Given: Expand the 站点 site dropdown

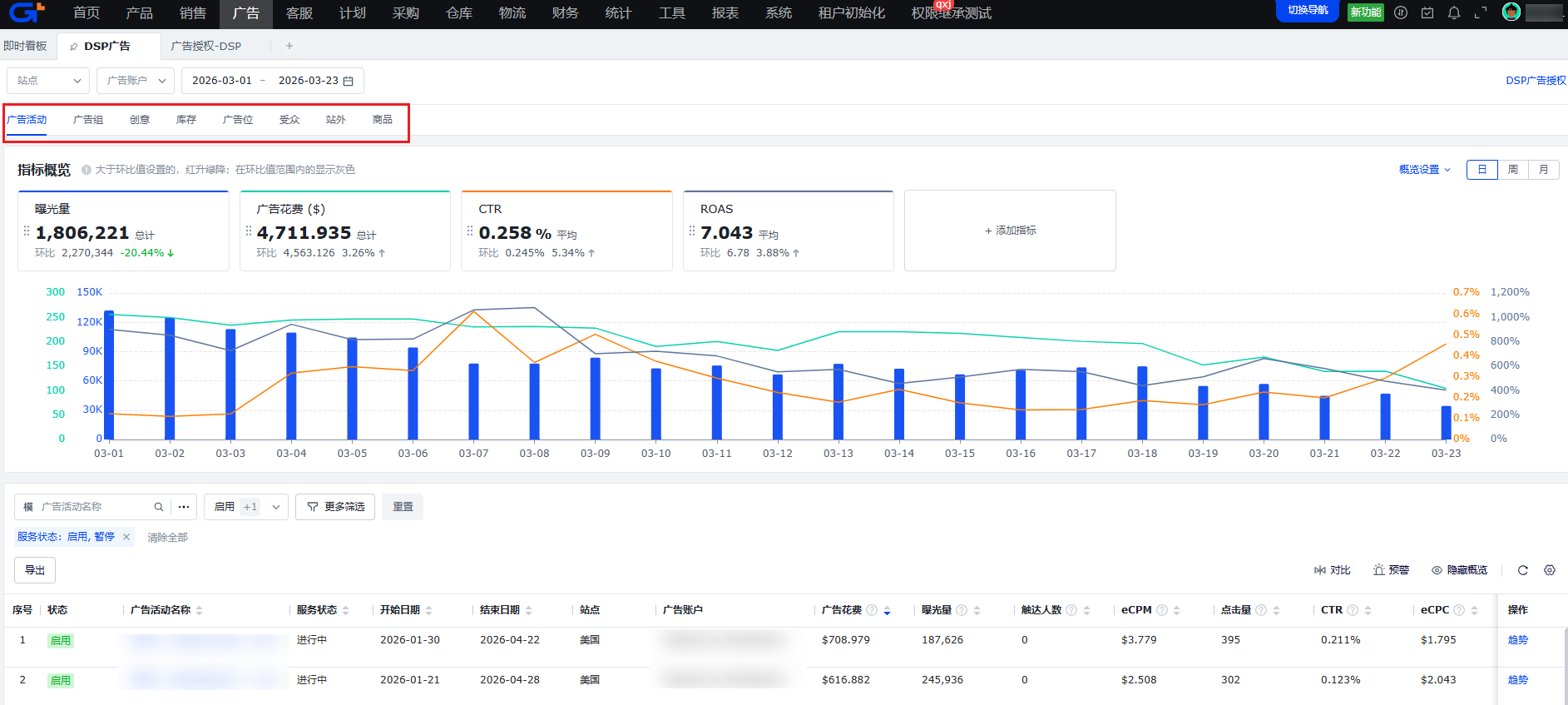Looking at the screenshot, I should click(48, 81).
